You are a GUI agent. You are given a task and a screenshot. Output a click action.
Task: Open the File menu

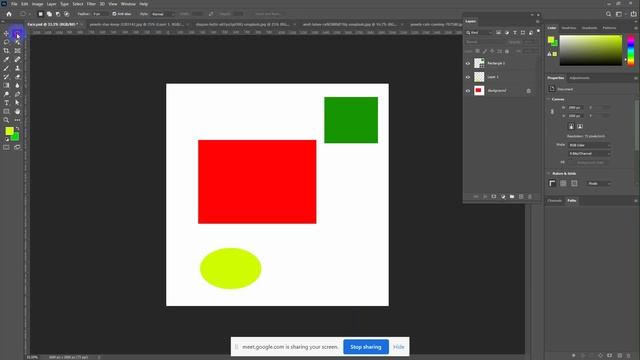pos(14,4)
